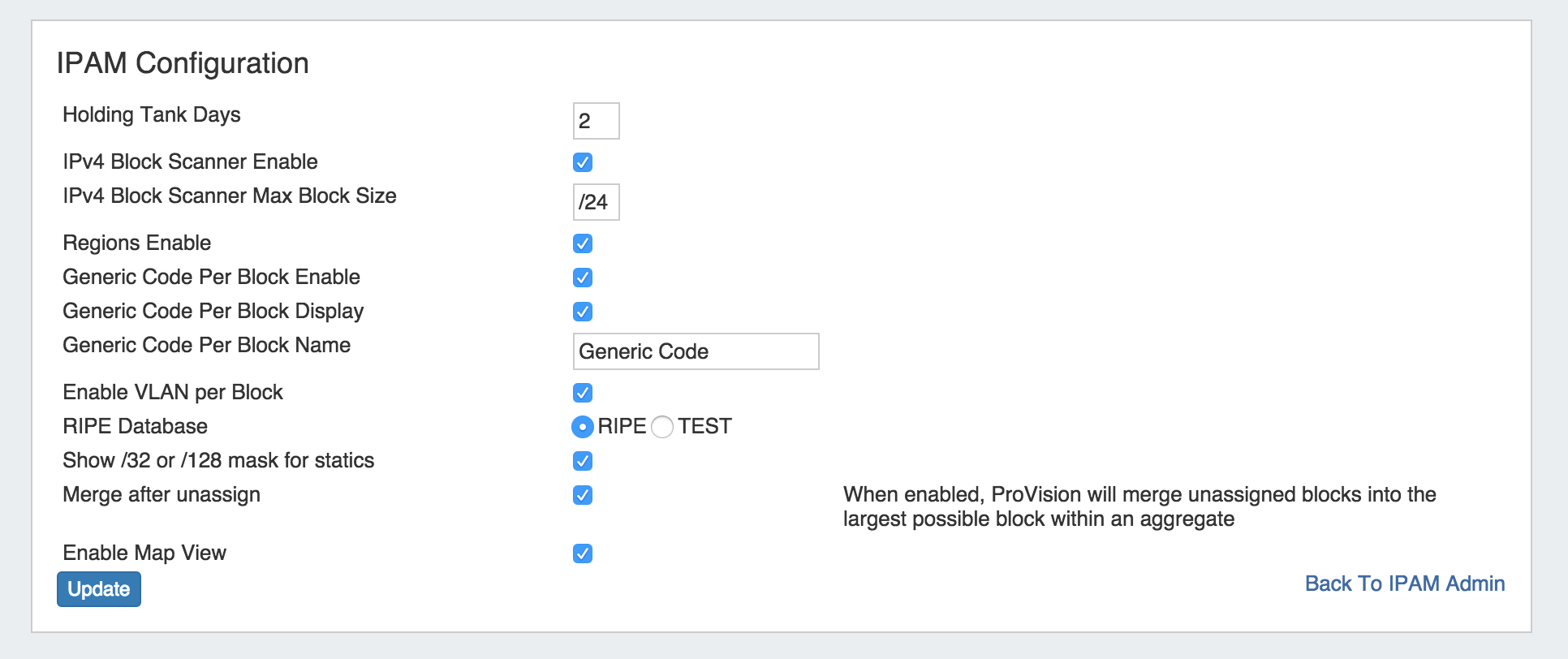Click the Merge after unassign description text
Image resolution: width=1568 pixels, height=659 pixels.
tap(1139, 506)
